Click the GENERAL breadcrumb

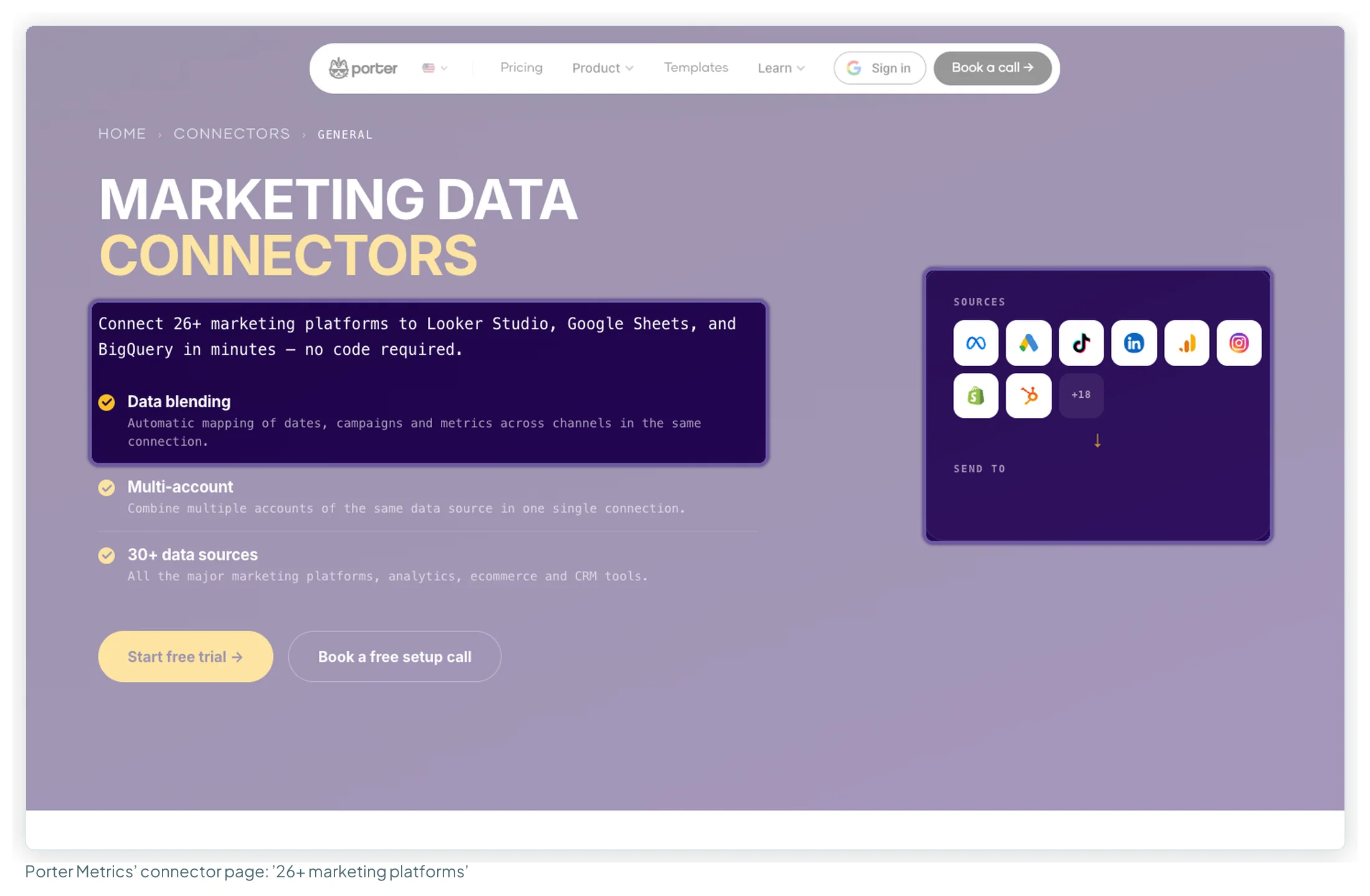[x=345, y=134]
